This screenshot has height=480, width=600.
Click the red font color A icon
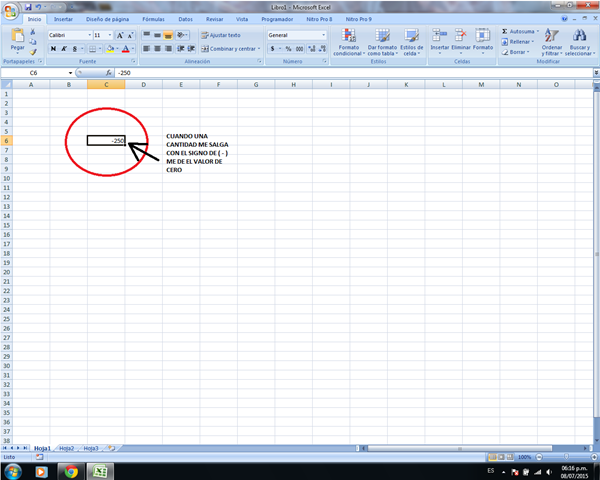point(126,49)
